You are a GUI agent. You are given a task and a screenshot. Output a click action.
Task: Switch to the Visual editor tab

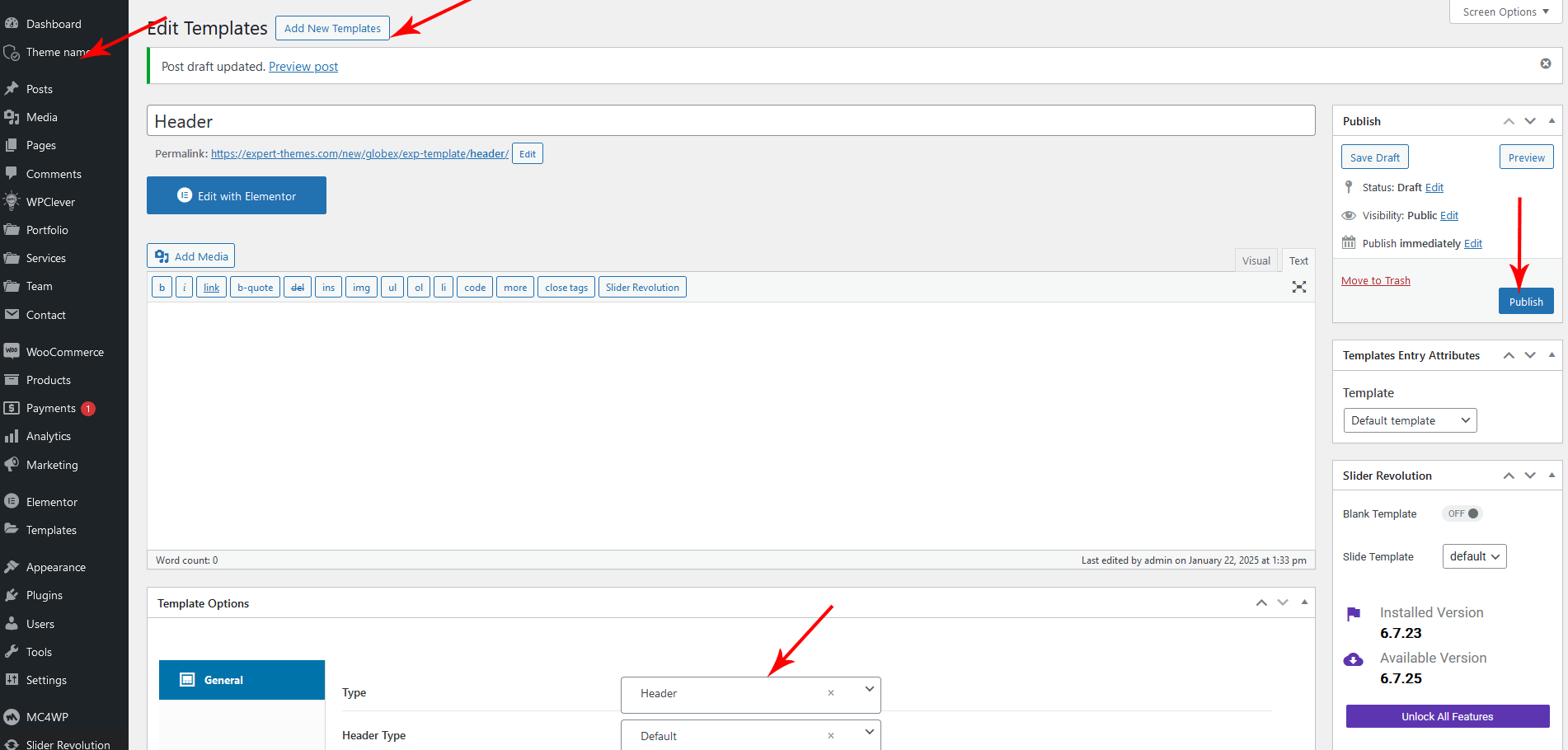[x=1256, y=260]
